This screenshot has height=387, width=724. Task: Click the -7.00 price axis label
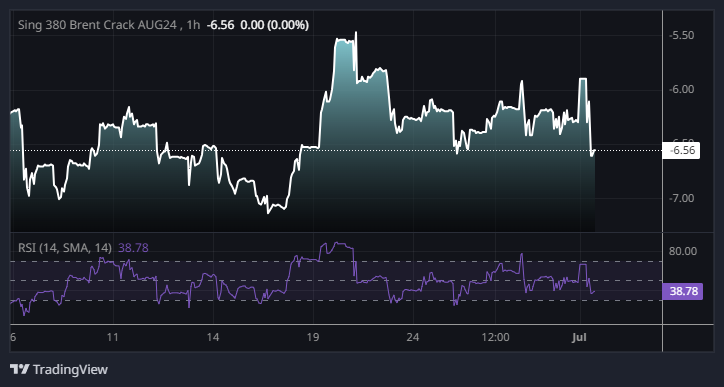[x=681, y=198]
